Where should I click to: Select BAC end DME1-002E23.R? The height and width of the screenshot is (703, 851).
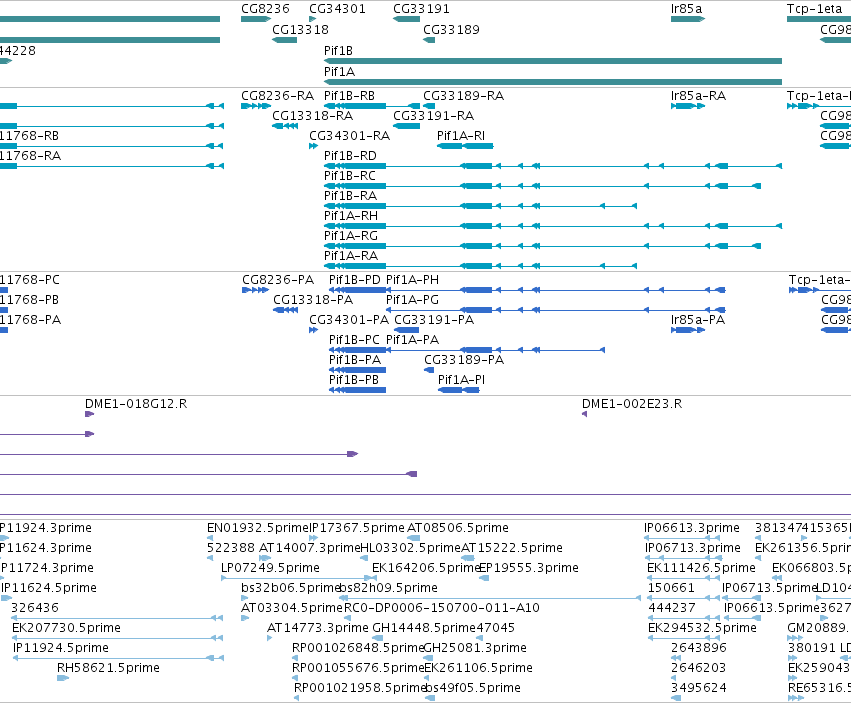click(x=632, y=404)
